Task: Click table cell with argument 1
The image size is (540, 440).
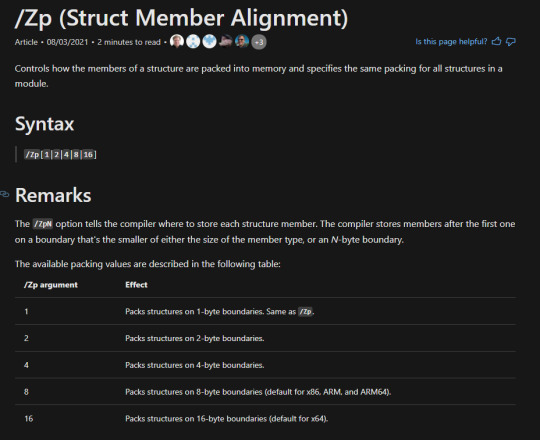Action: click(27, 312)
